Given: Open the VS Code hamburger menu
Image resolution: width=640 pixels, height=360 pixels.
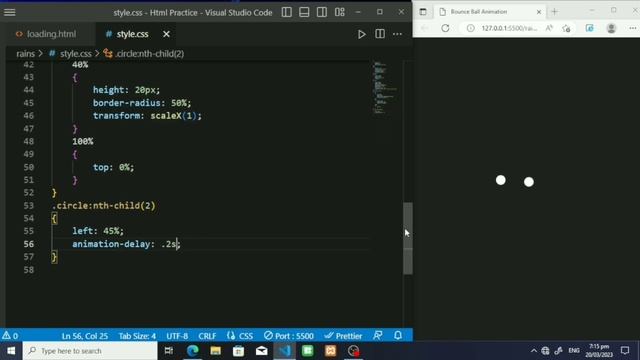Looking at the screenshot, I should coord(10,12).
